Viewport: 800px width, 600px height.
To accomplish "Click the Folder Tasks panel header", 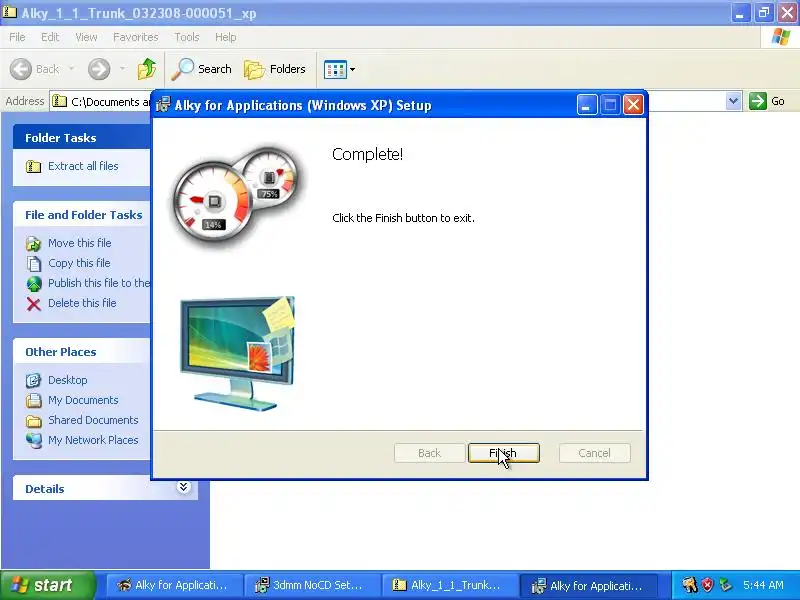I will [82, 137].
